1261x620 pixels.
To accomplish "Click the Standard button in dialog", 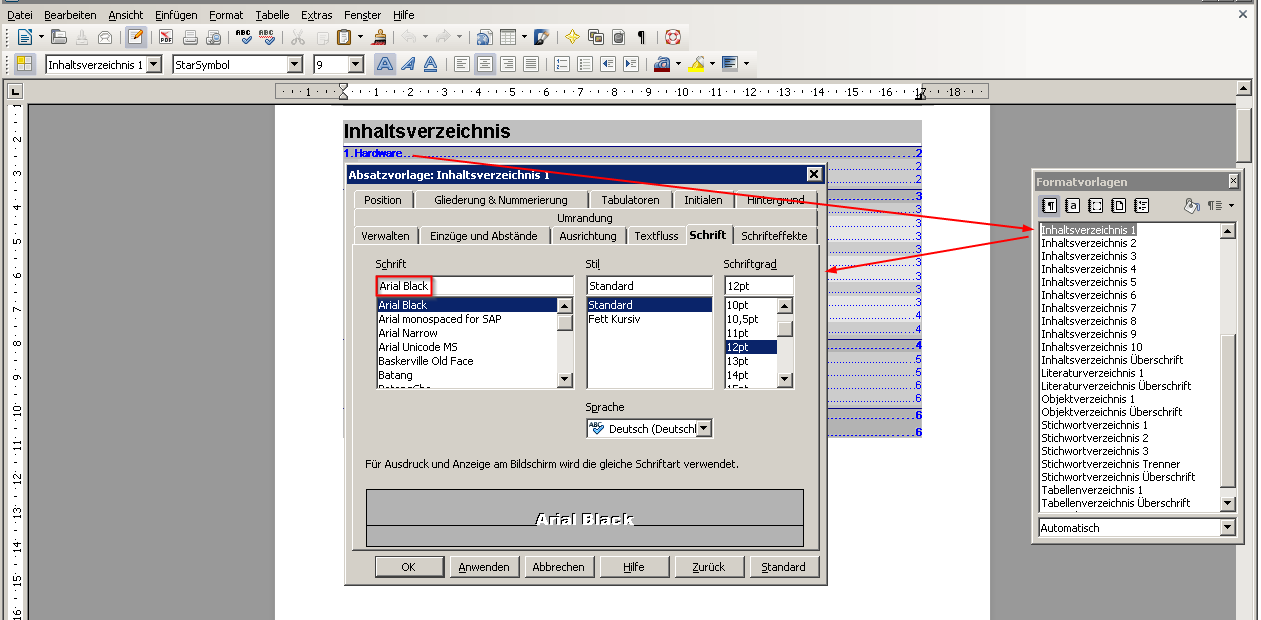I will [x=783, y=567].
